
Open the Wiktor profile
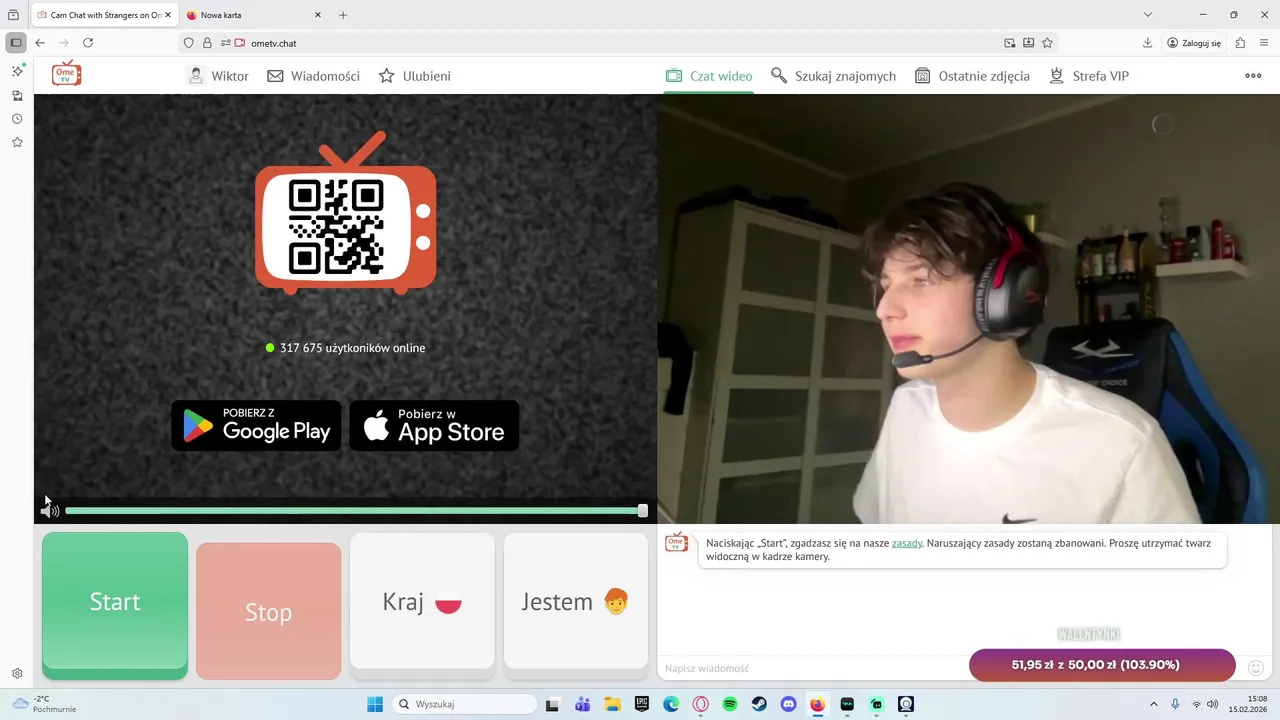(218, 76)
